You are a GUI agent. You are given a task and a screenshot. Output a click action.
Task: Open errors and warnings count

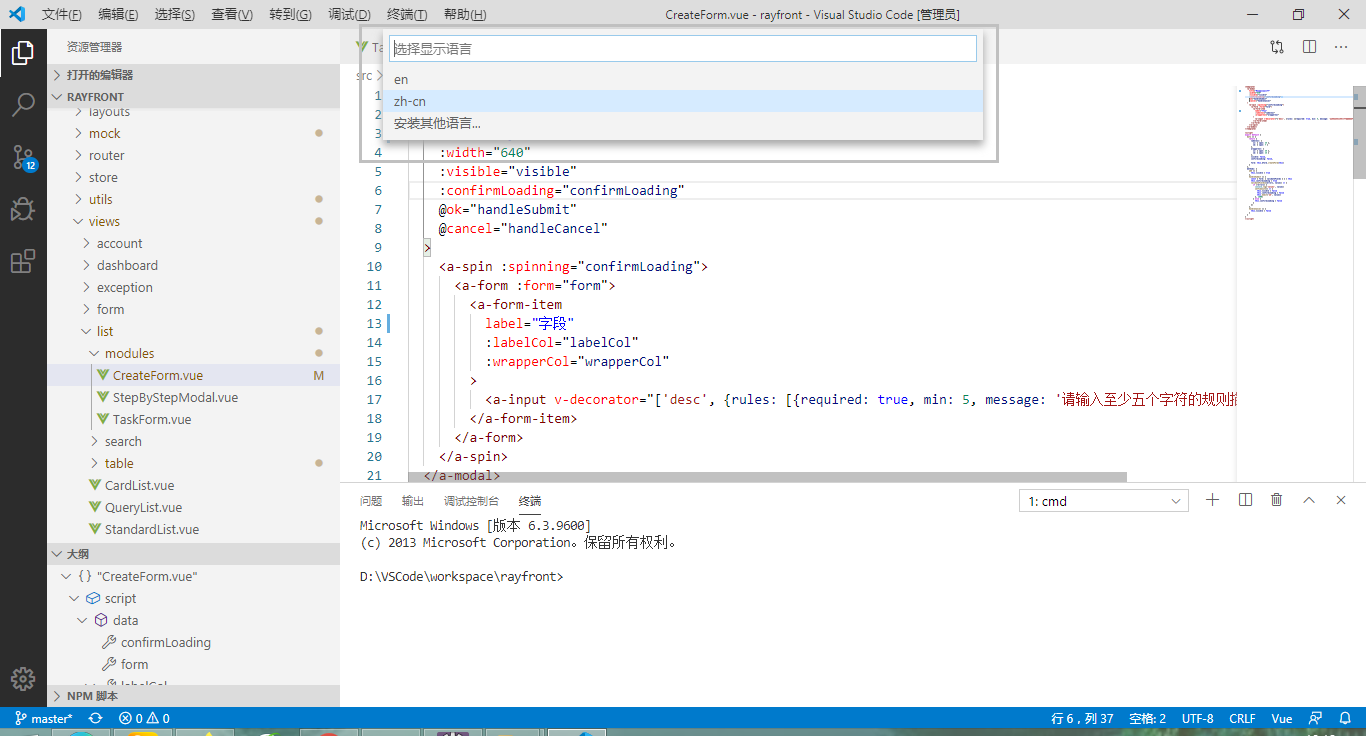pyautogui.click(x=144, y=718)
